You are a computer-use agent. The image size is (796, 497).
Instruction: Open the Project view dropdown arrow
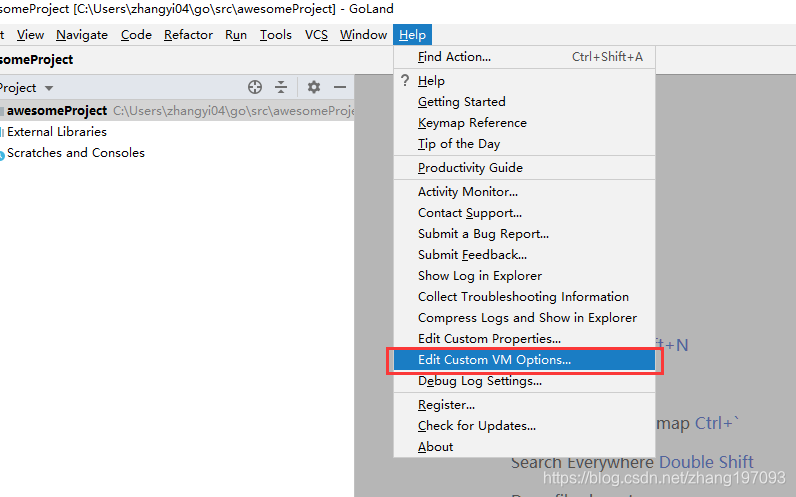[x=49, y=88]
